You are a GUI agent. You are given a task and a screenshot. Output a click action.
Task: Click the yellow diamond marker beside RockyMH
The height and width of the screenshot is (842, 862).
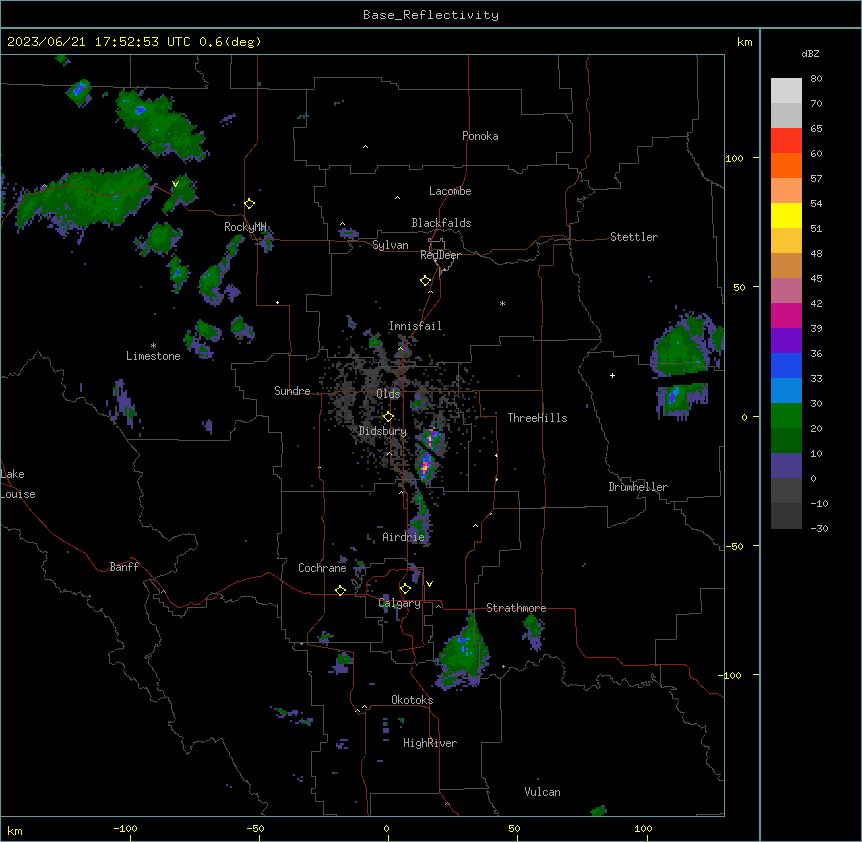[x=249, y=204]
